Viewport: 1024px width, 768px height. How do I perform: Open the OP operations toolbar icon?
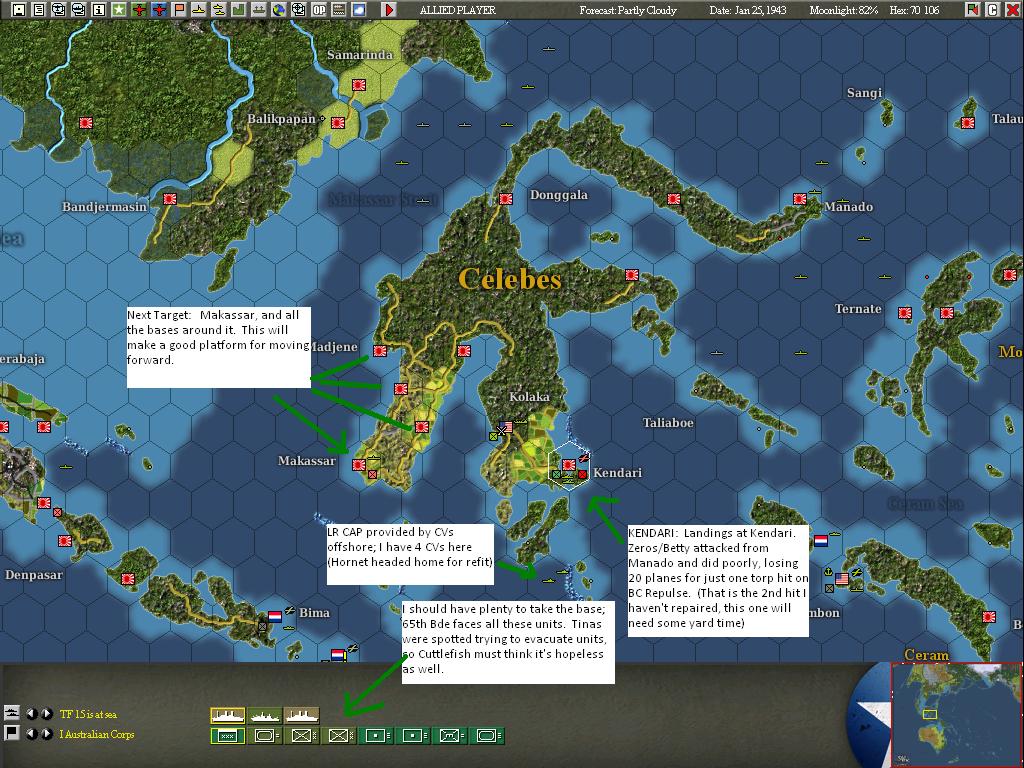tap(319, 9)
